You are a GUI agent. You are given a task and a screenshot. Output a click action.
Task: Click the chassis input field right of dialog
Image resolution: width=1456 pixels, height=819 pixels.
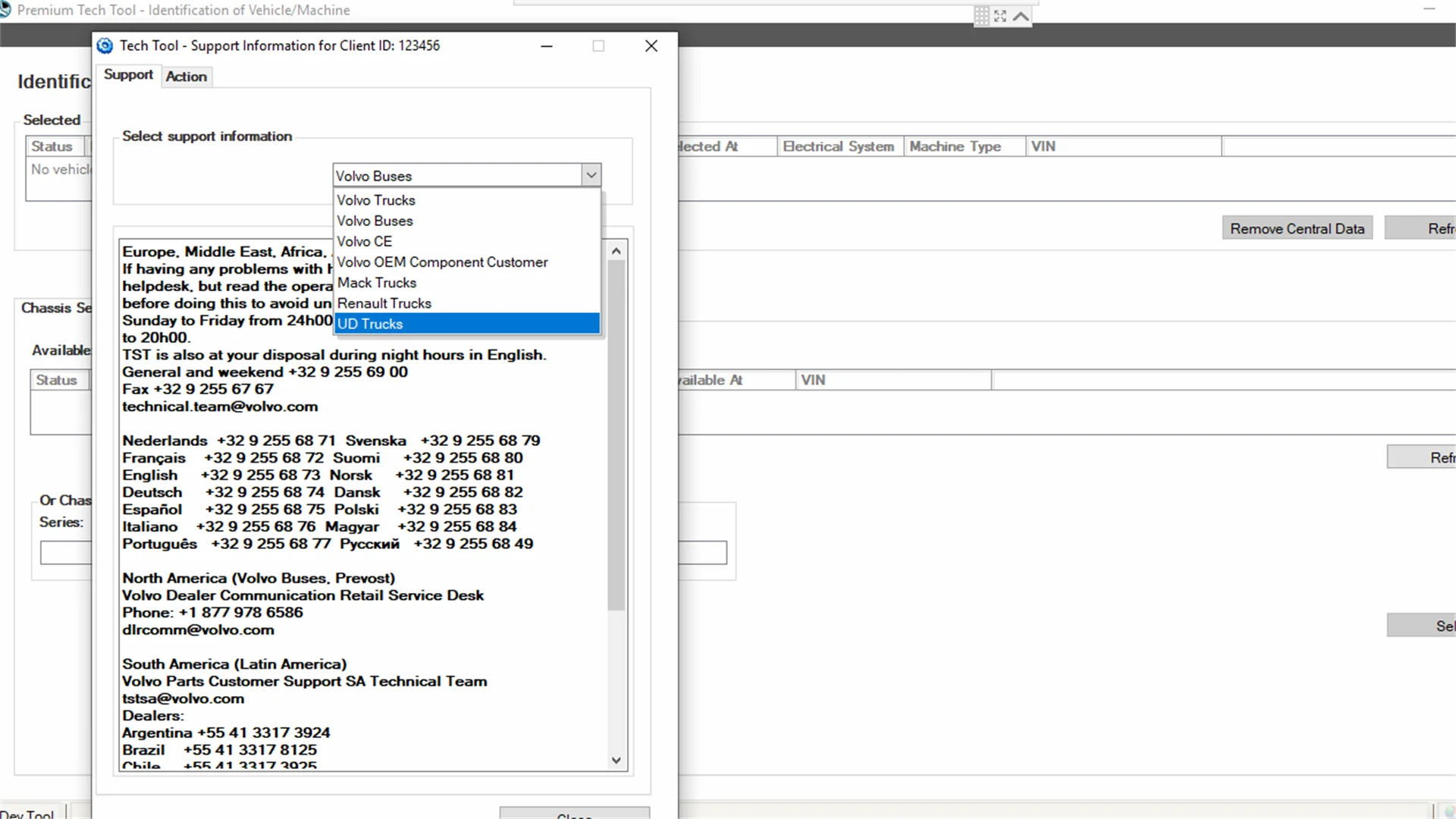[x=703, y=553]
